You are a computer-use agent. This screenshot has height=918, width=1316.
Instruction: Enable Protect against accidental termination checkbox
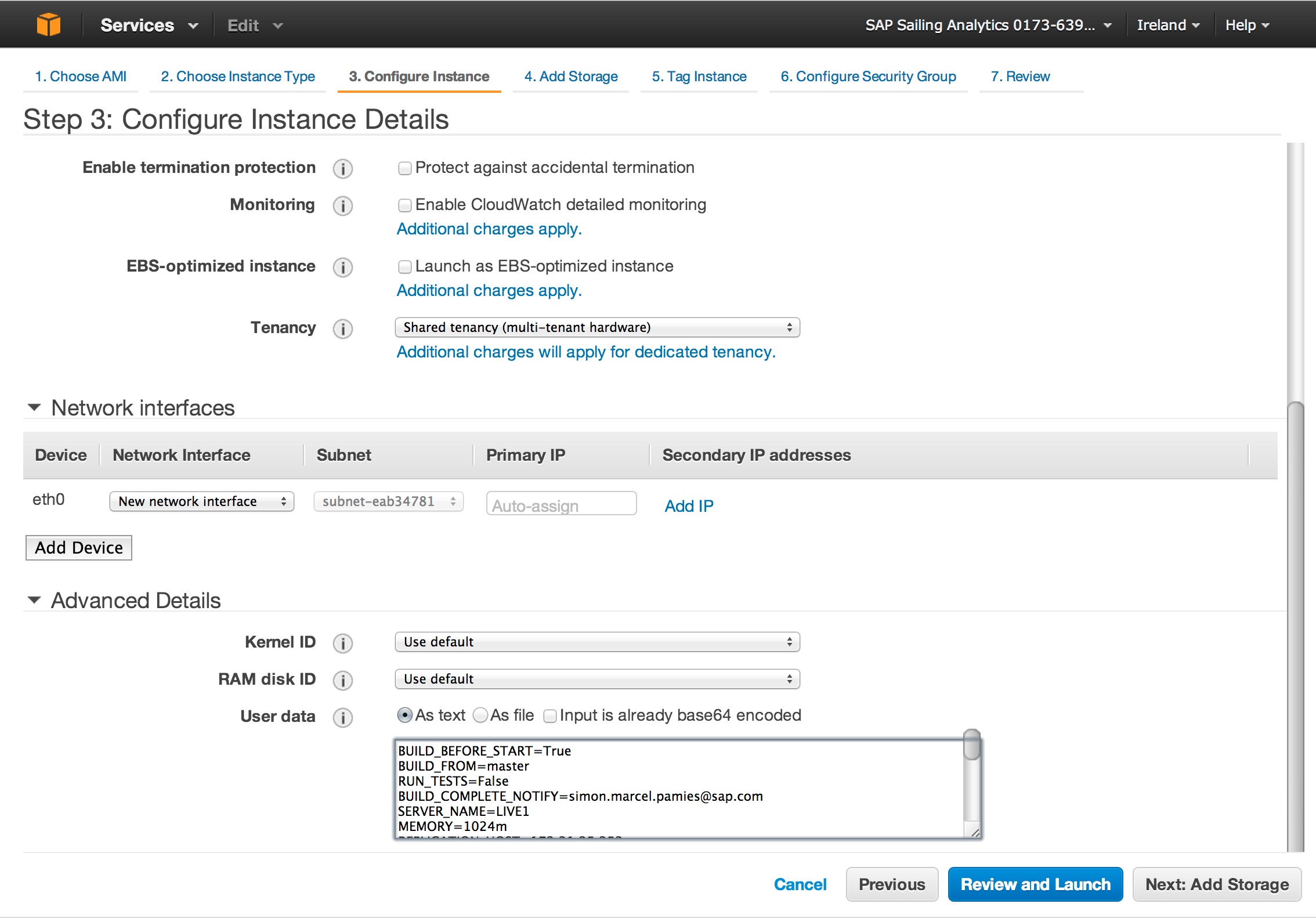click(404, 168)
